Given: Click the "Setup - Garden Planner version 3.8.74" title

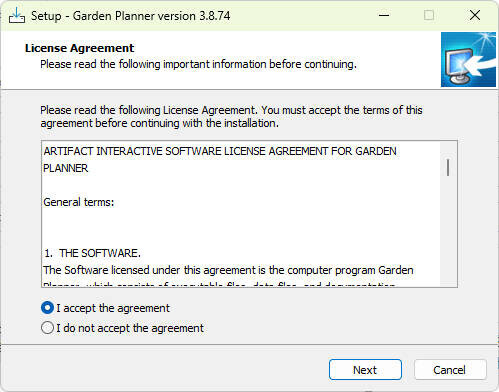Looking at the screenshot, I should (x=130, y=16).
